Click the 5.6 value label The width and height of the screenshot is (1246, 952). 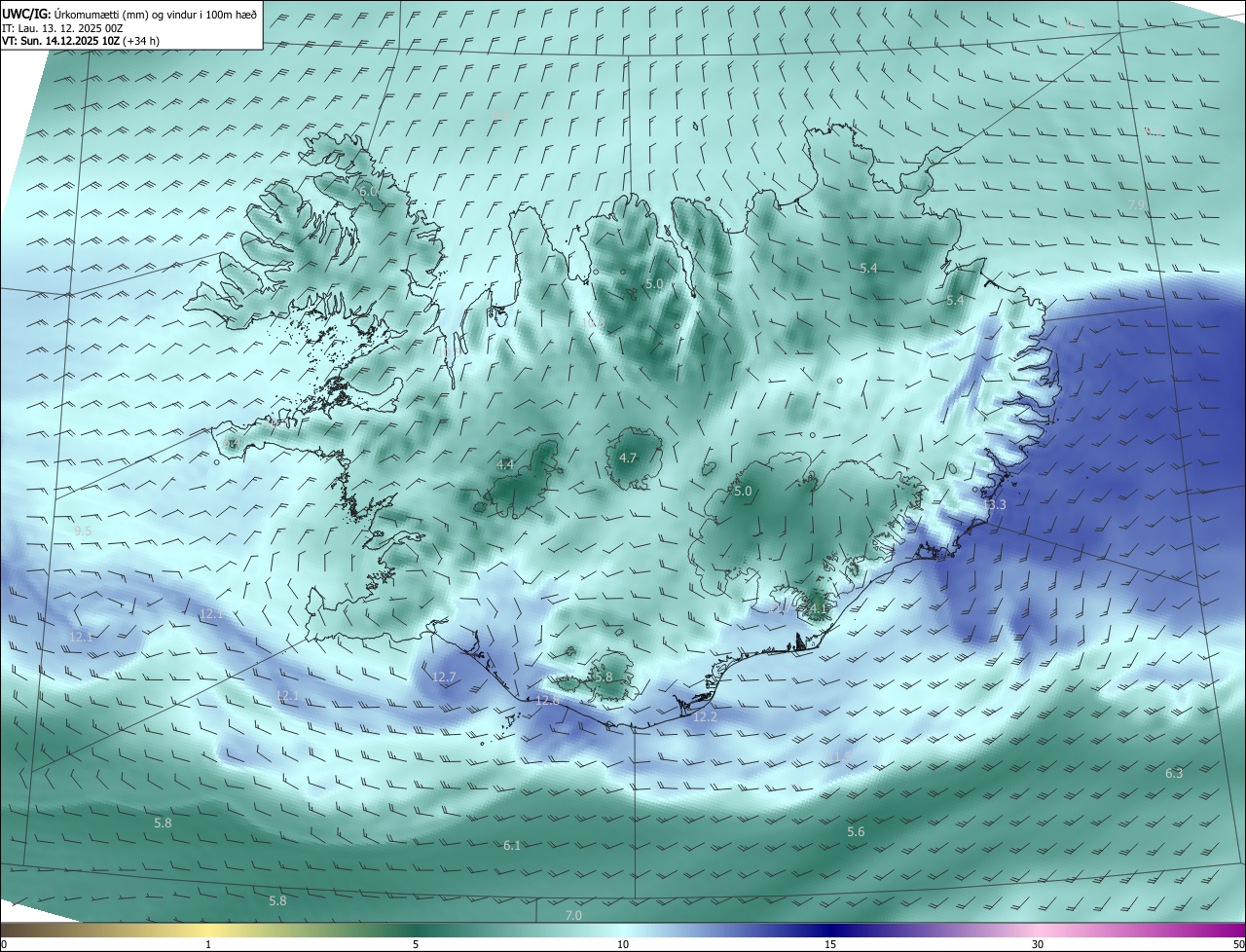click(856, 832)
